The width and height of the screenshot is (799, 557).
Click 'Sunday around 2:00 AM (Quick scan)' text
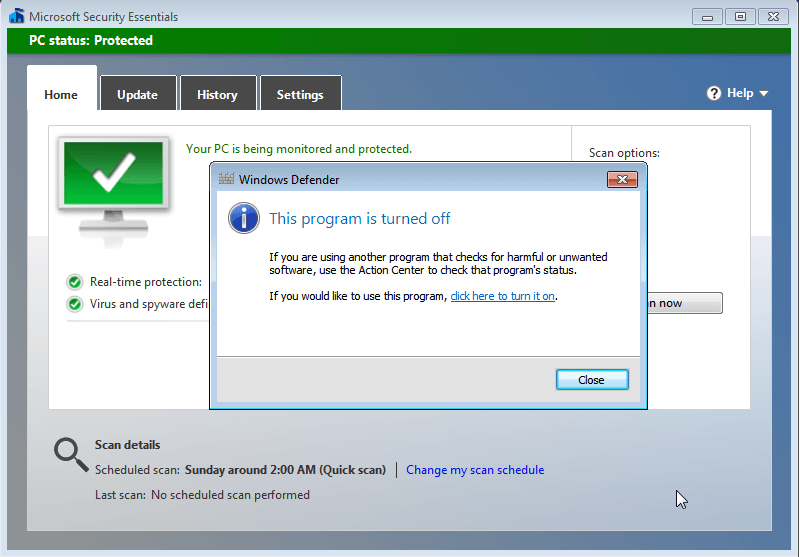point(285,470)
